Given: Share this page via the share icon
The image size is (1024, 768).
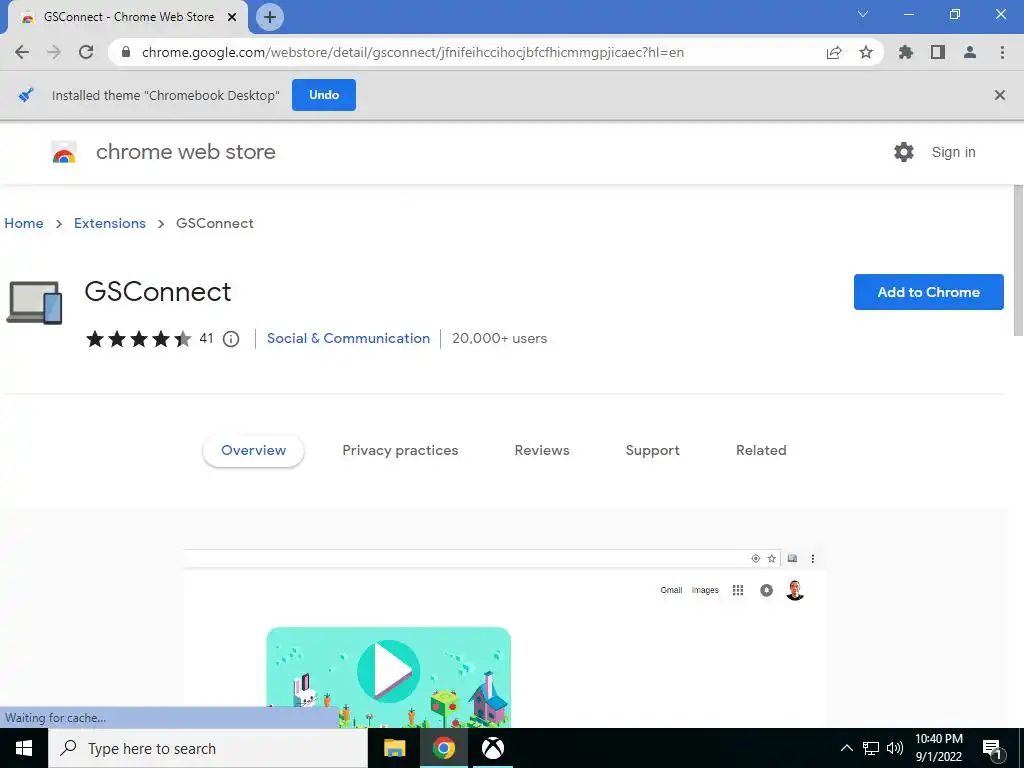Looking at the screenshot, I should tap(834, 52).
